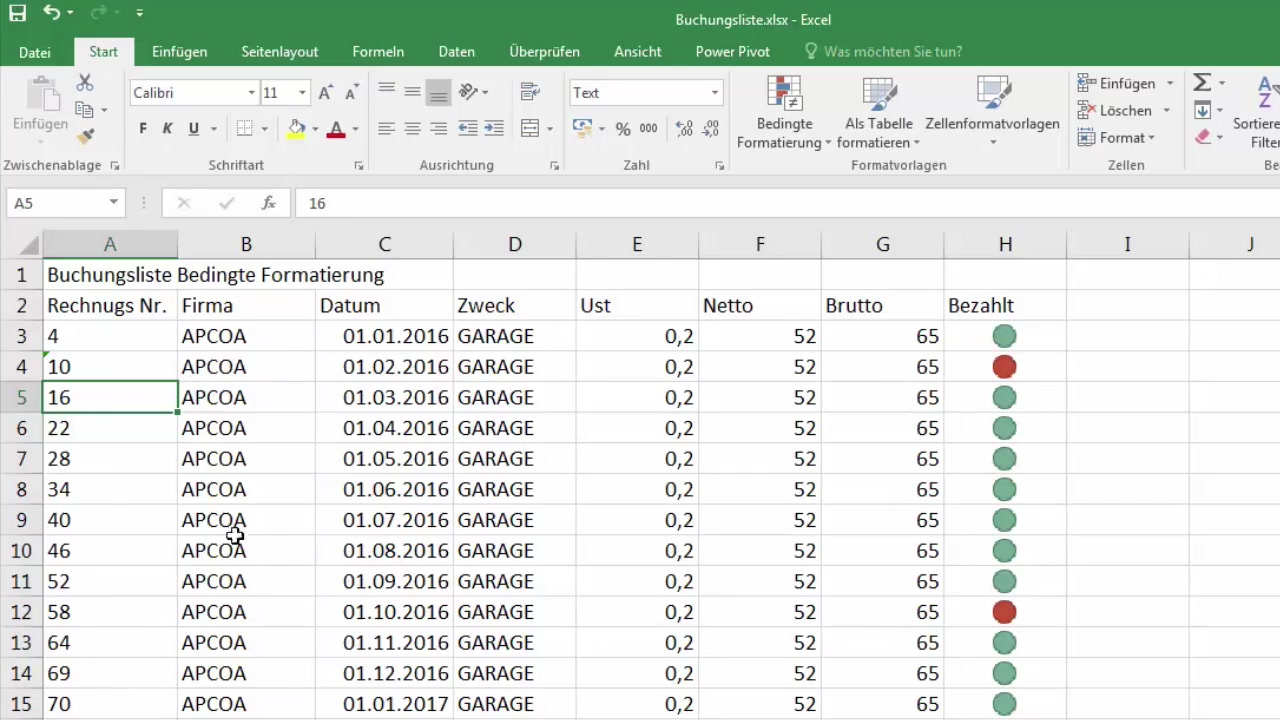
Task: Activate the format painter brush
Action: 85,136
